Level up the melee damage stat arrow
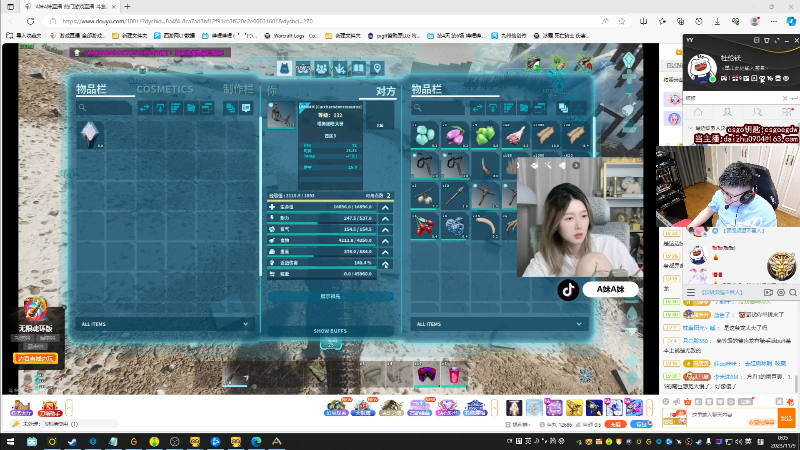 click(x=385, y=263)
